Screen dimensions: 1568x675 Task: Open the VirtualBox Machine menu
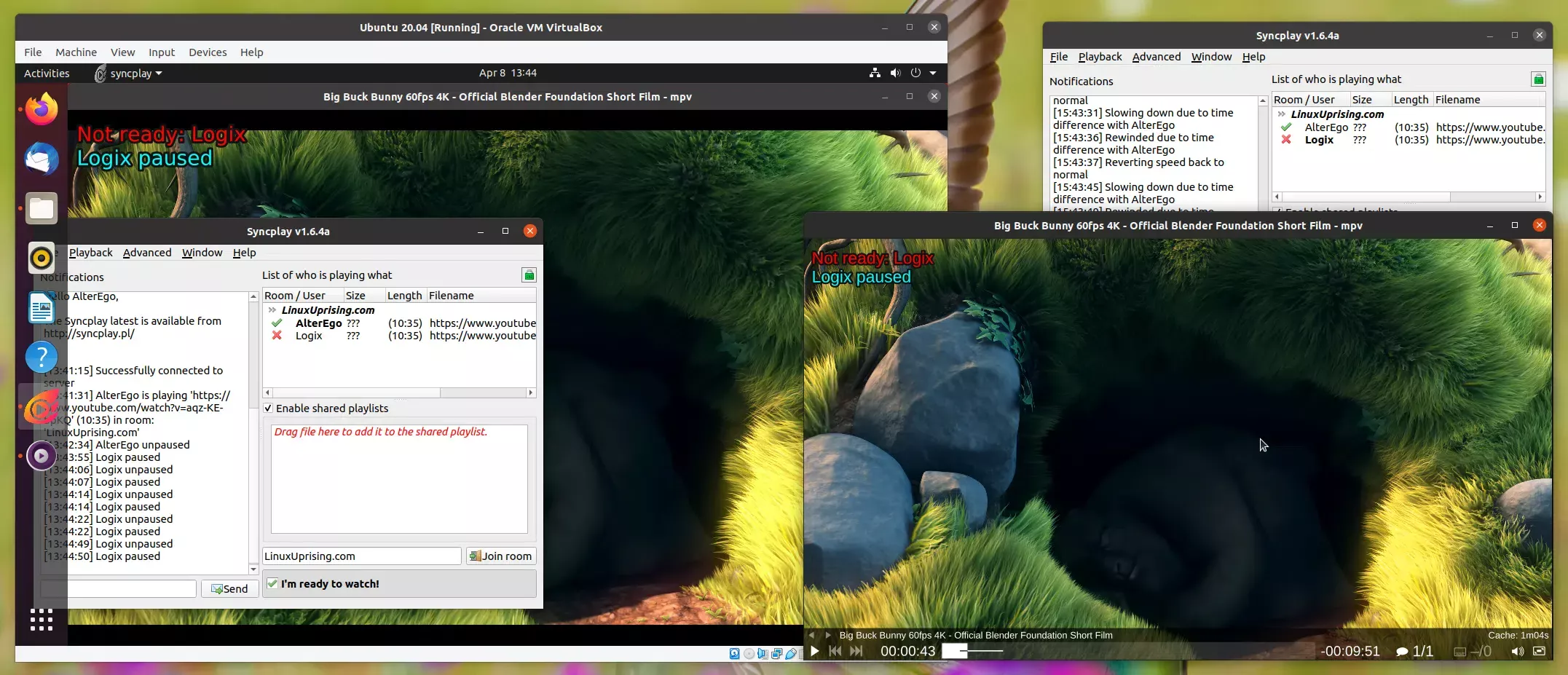(x=76, y=52)
